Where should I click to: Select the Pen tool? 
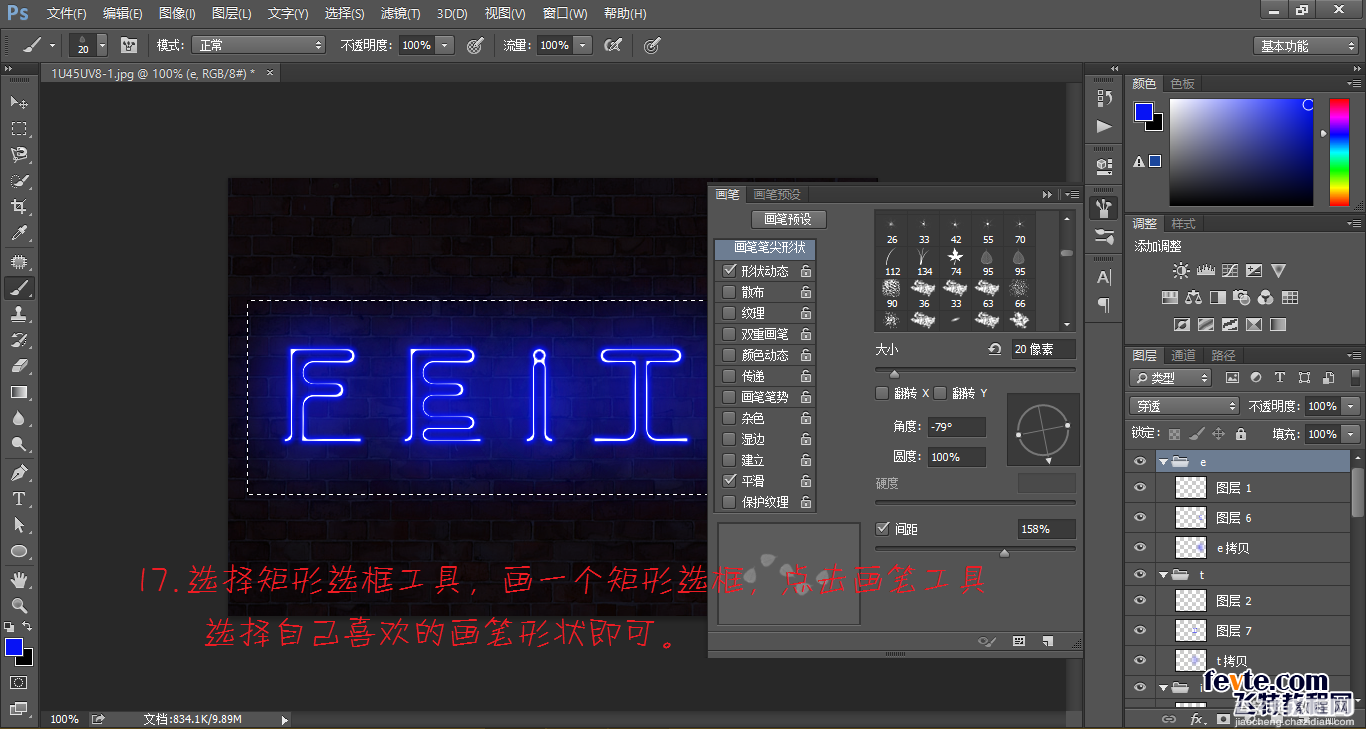point(19,472)
